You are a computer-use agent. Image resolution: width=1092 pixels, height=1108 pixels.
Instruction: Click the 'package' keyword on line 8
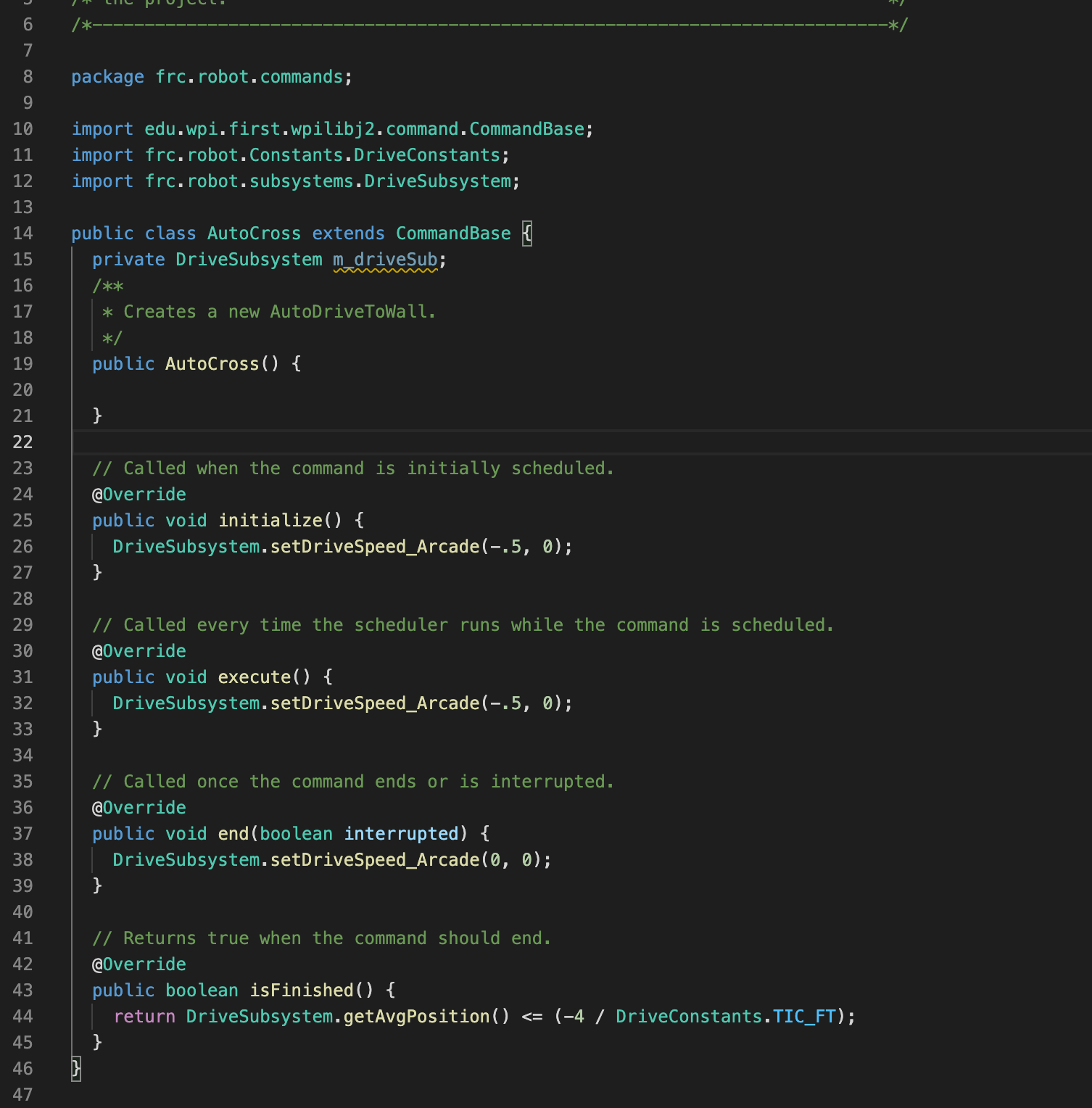pyautogui.click(x=107, y=77)
